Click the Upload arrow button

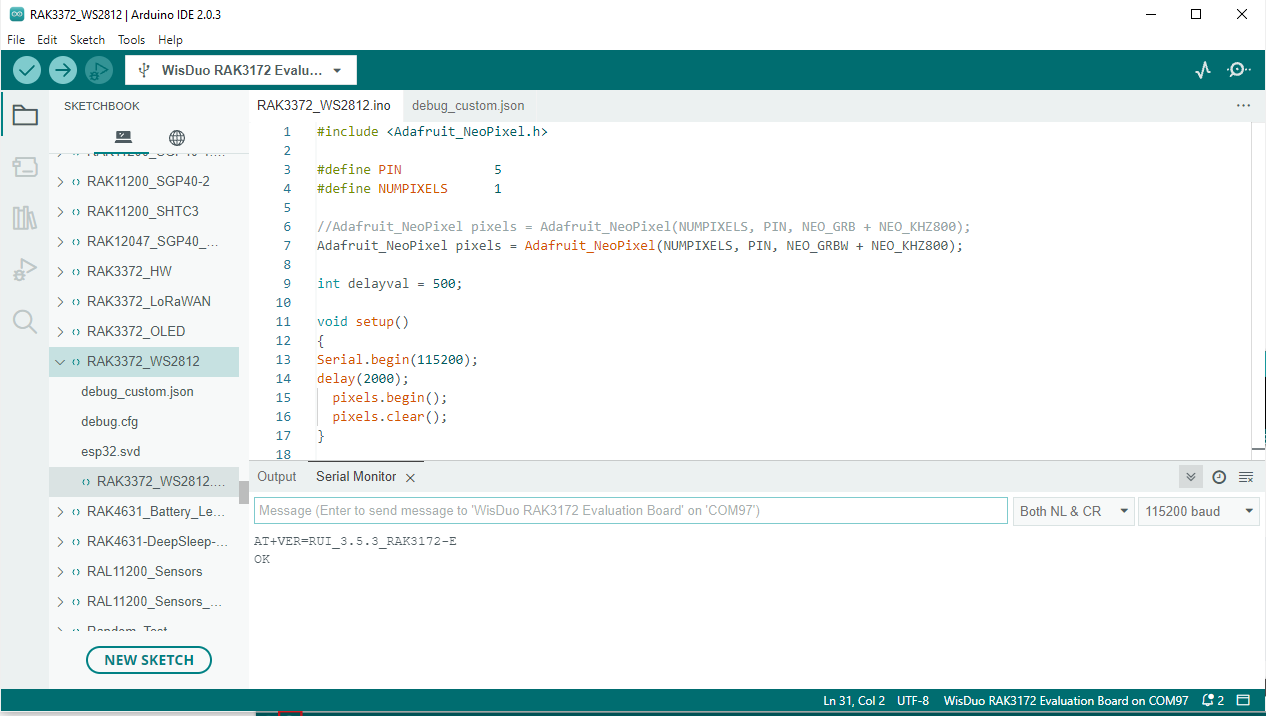pos(63,70)
